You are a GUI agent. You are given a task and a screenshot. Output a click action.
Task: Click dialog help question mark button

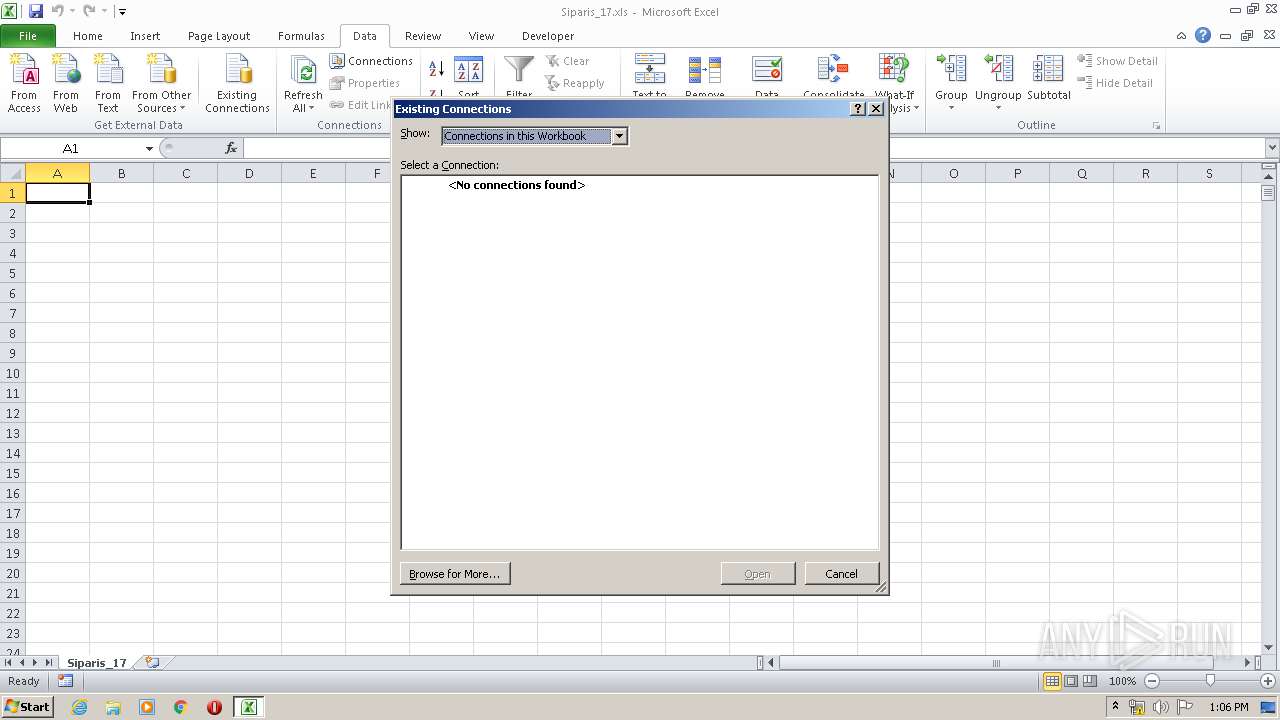click(858, 109)
